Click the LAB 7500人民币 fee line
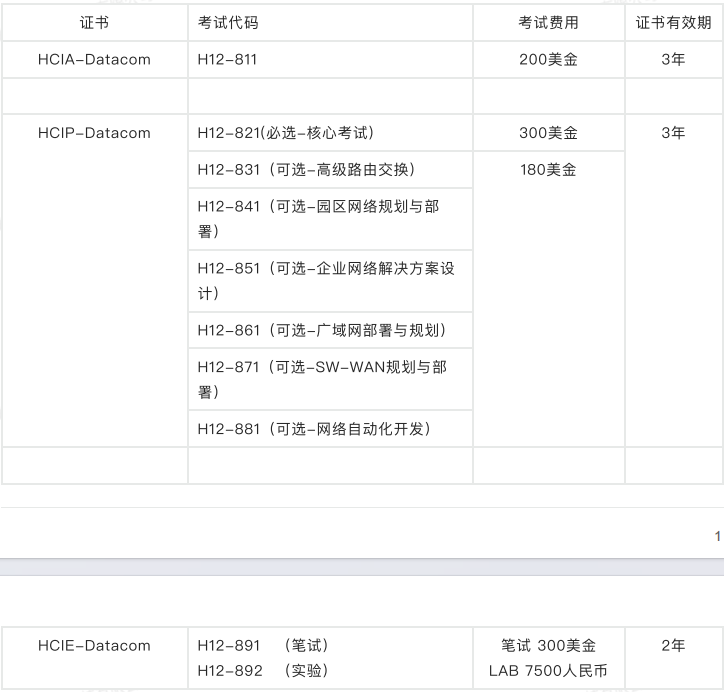This screenshot has width=724, height=692. point(548,670)
